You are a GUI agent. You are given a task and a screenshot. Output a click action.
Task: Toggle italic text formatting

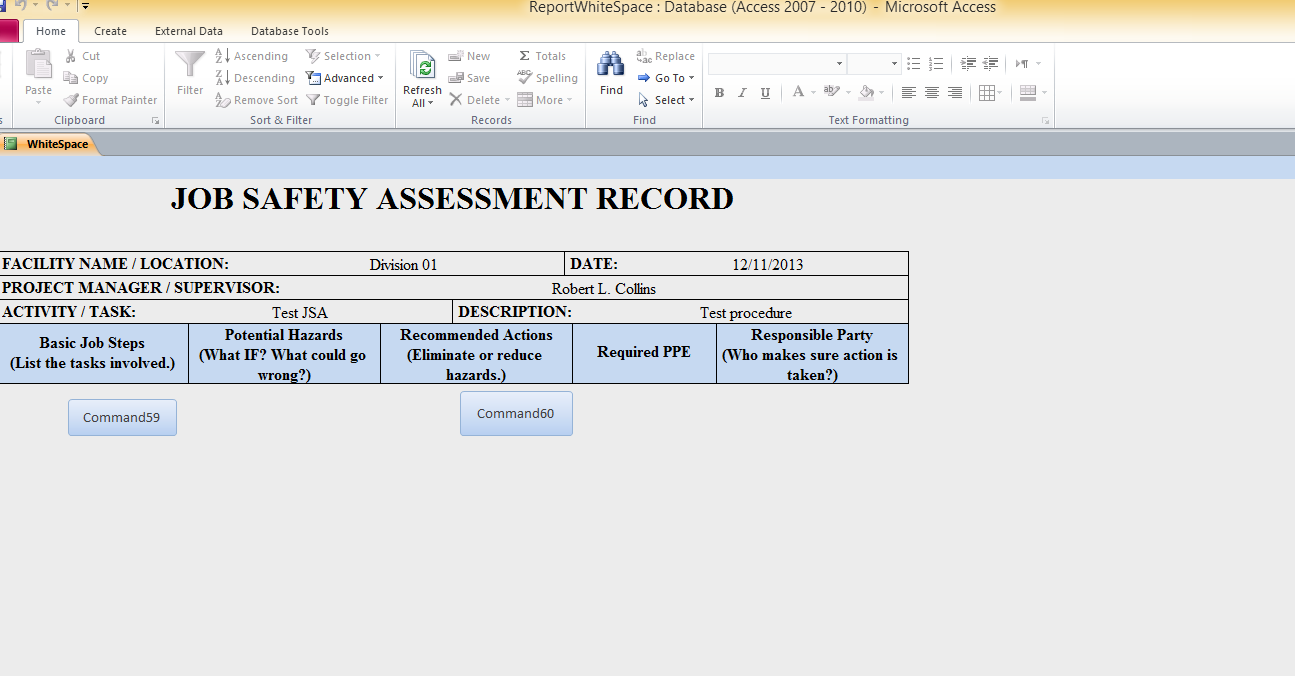click(742, 93)
